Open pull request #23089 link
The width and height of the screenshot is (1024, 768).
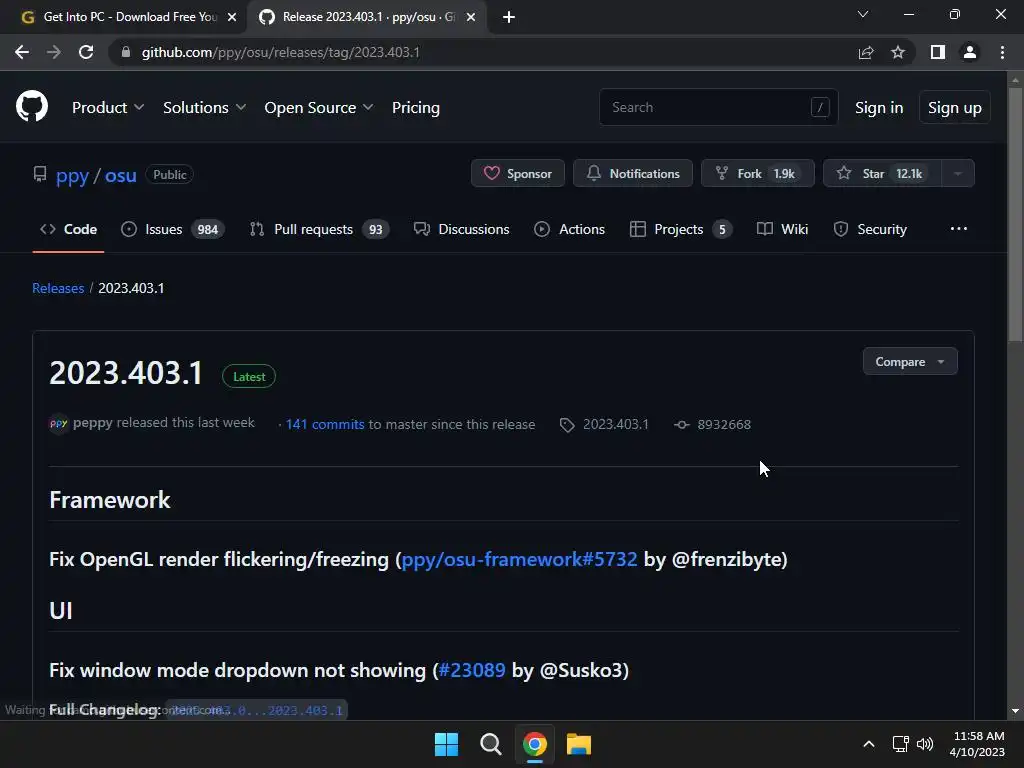[472, 670]
